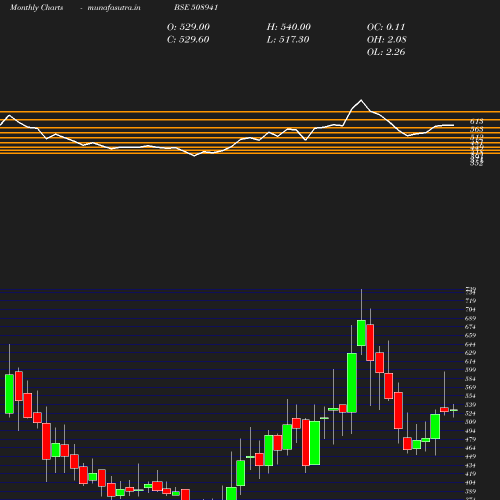
Task: Click the 449 price axis label
Action: click(x=470, y=457)
